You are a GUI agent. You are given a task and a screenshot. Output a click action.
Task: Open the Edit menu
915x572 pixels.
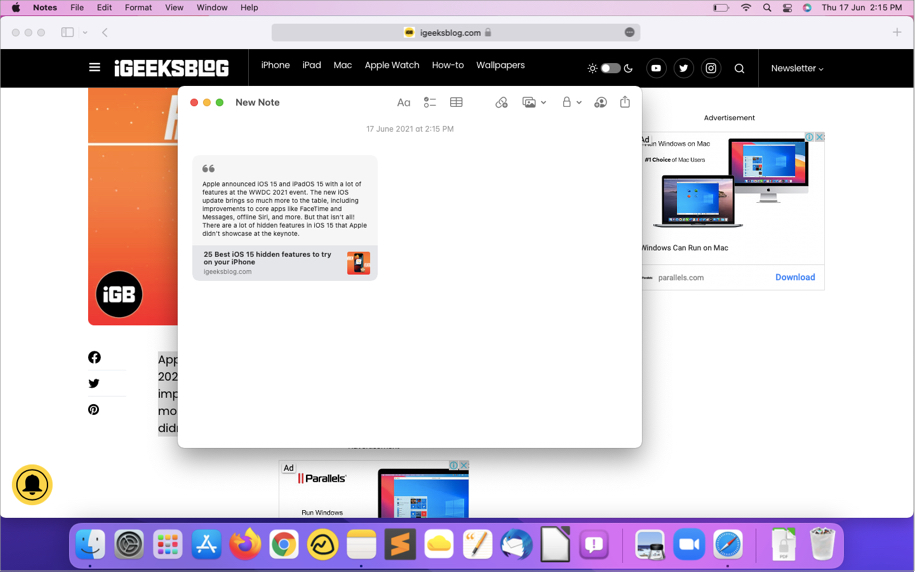pyautogui.click(x=104, y=8)
